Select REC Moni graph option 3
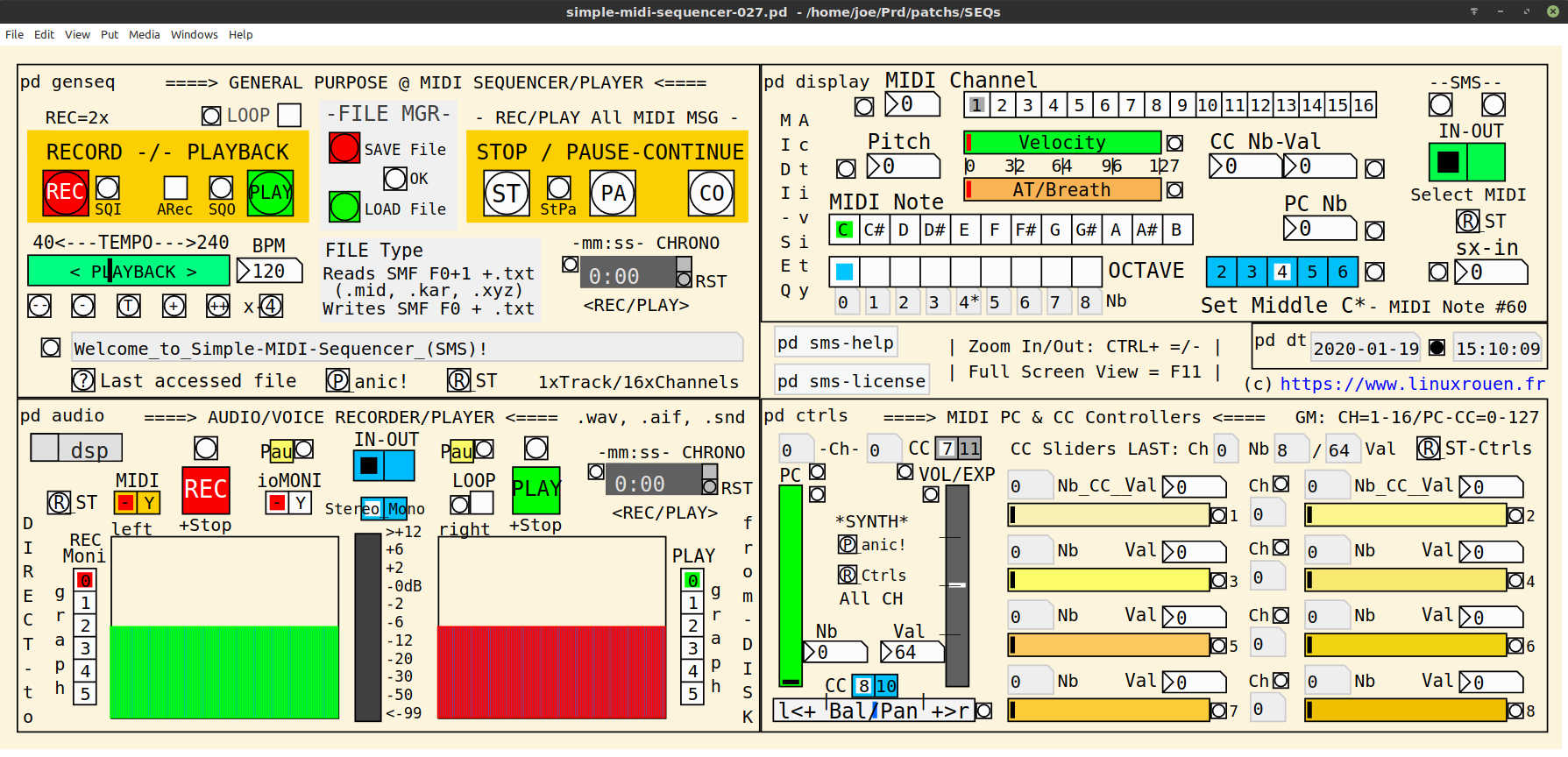The image size is (1568, 757). click(84, 648)
